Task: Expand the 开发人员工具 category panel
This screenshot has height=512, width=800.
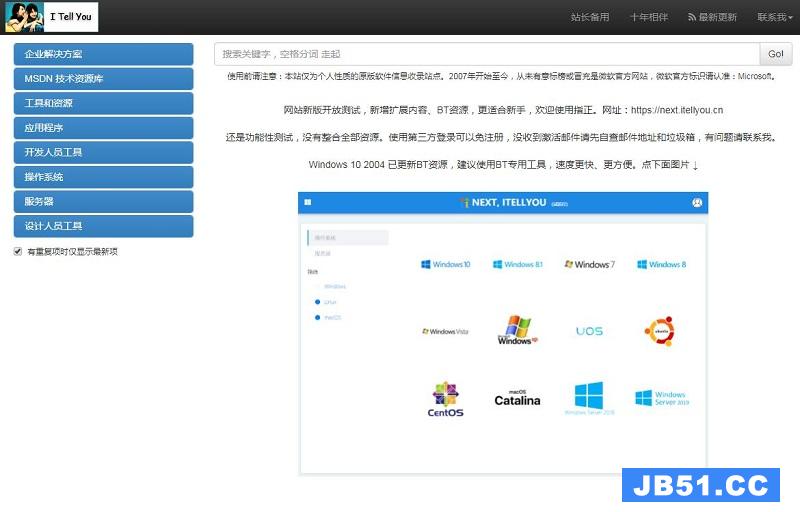Action: tap(103, 153)
